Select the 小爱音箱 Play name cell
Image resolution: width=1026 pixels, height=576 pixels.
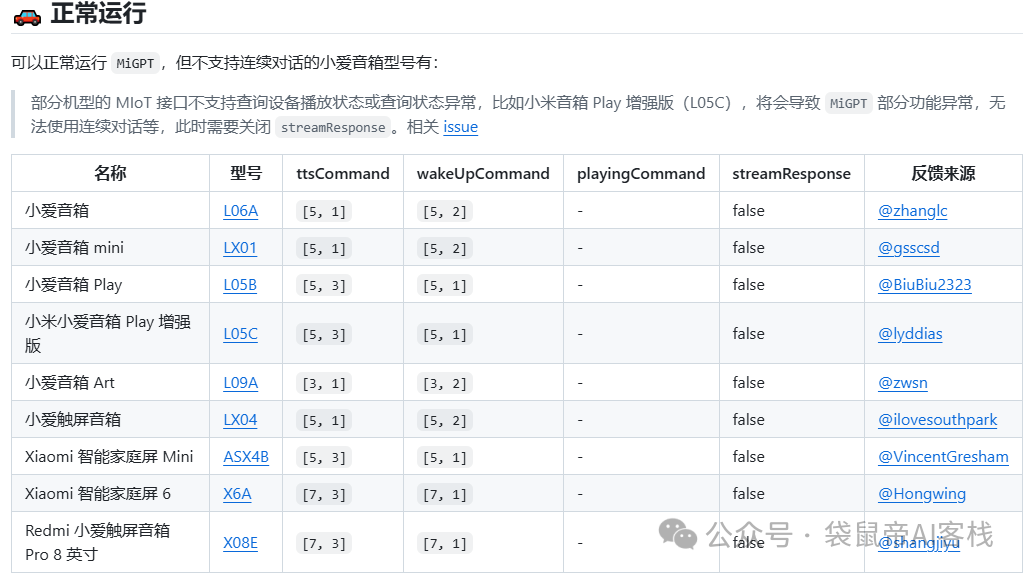pyautogui.click(x=111, y=284)
